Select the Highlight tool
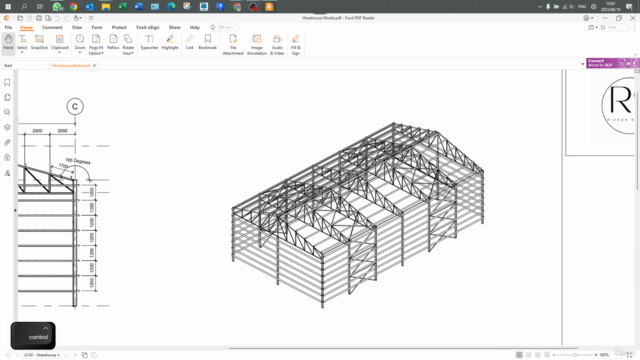Image resolution: width=640 pixels, height=360 pixels. 170,42
